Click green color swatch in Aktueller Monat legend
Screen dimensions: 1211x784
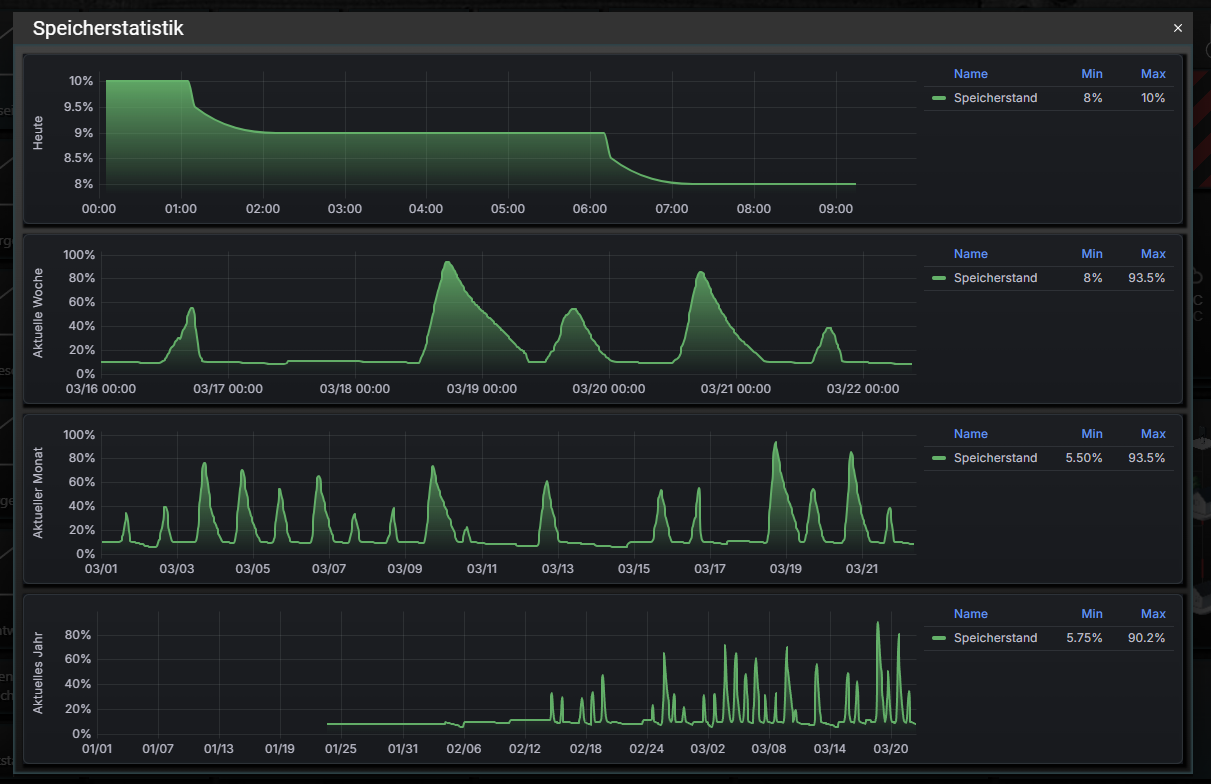(x=938, y=458)
